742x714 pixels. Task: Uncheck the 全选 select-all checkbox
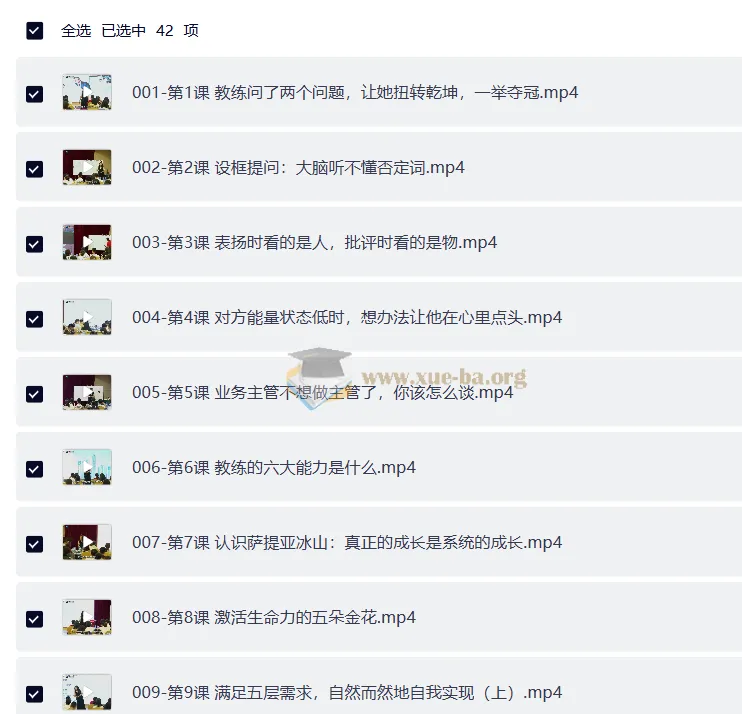(x=35, y=31)
